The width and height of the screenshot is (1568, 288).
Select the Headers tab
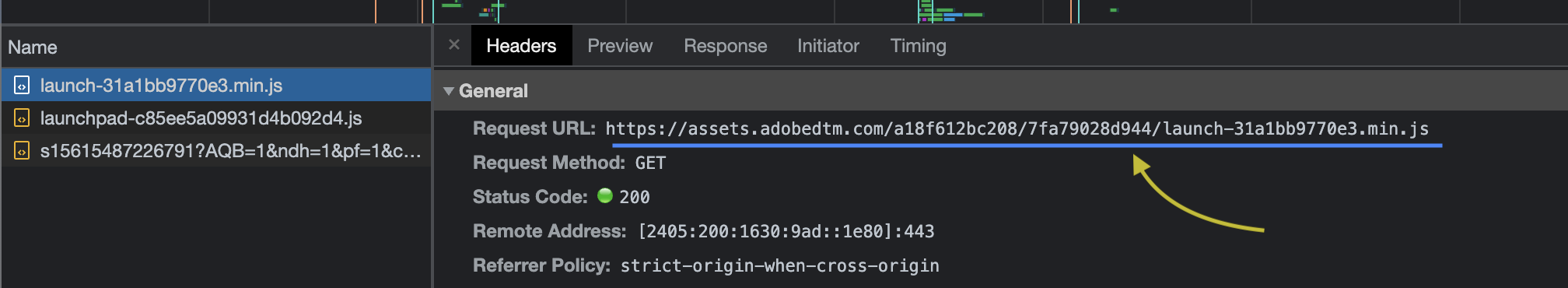coord(521,46)
